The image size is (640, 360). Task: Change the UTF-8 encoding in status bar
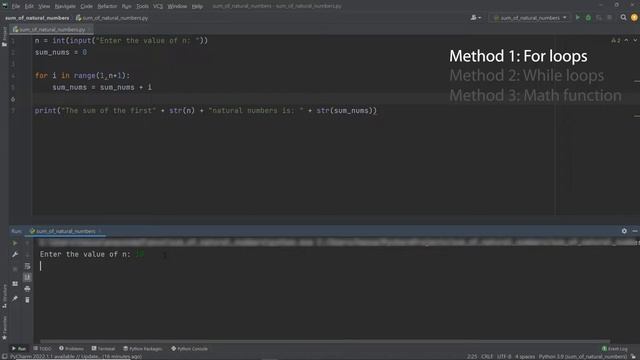coord(504,357)
